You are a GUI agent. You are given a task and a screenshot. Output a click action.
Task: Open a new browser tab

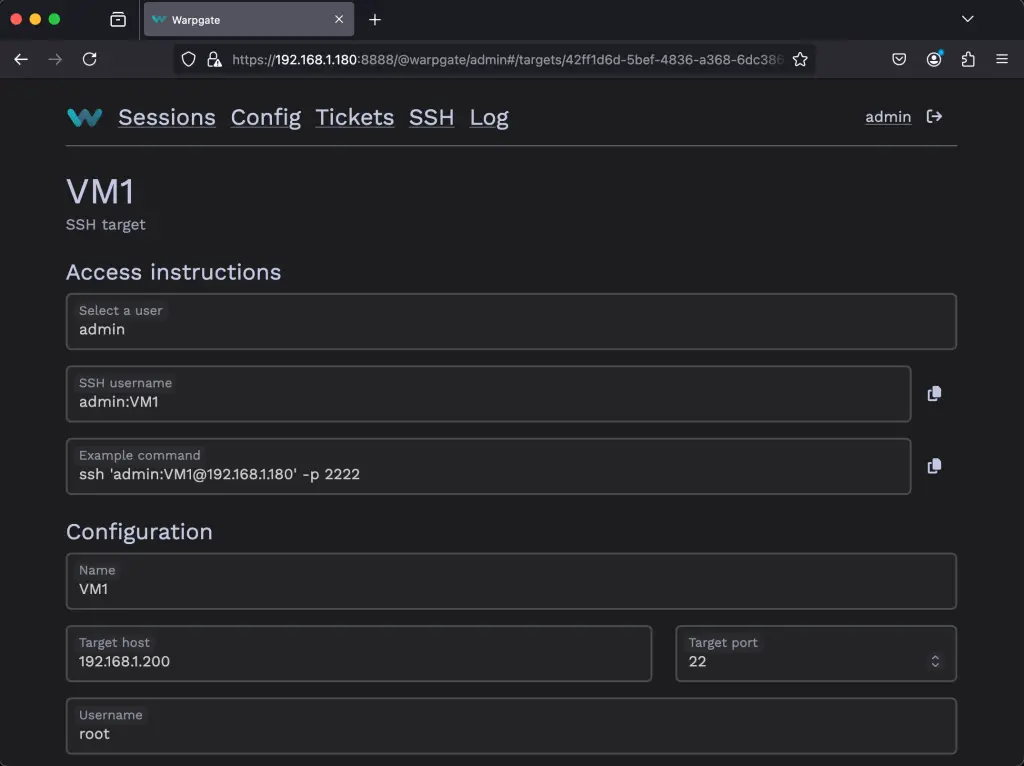[374, 19]
